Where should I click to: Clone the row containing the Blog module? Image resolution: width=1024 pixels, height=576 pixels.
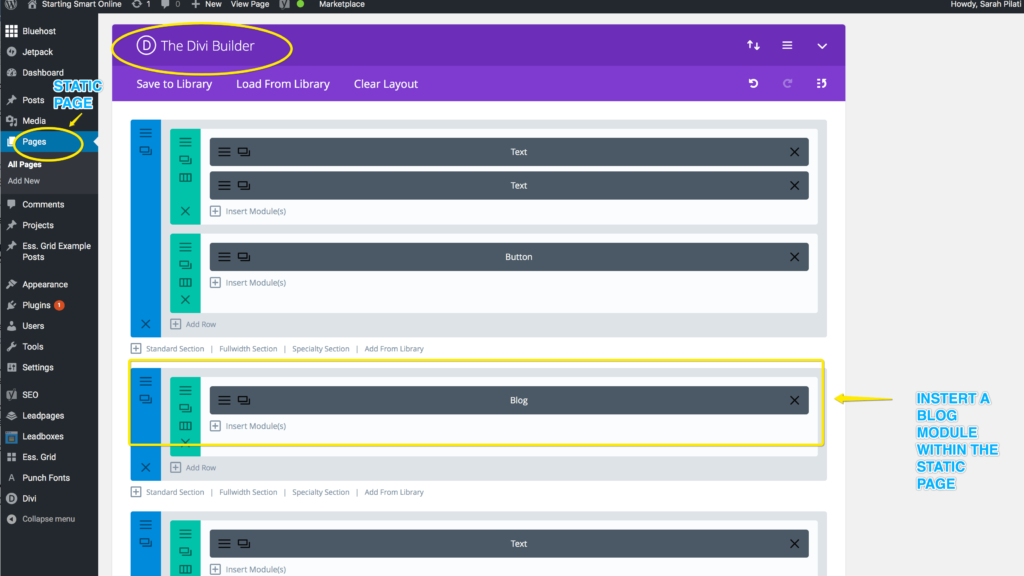tap(185, 408)
